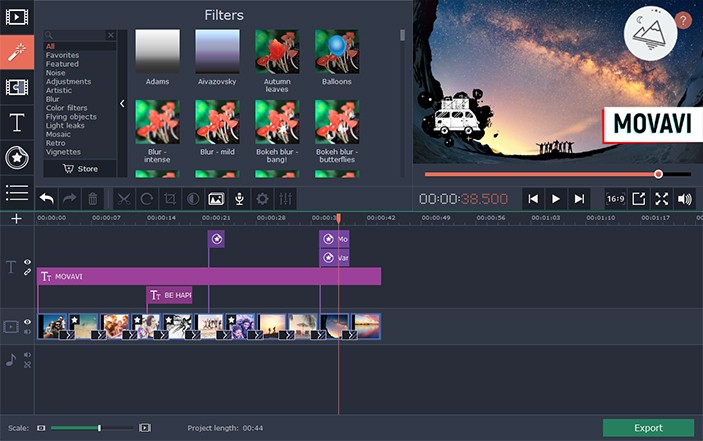This screenshot has height=441, width=703.
Task: Select the MOVAVI title clip
Action: [x=209, y=277]
